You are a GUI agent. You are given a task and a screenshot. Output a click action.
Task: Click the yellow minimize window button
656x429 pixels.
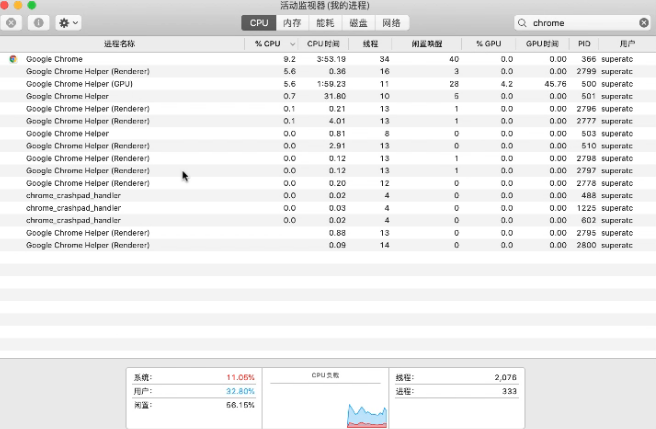(x=18, y=5)
